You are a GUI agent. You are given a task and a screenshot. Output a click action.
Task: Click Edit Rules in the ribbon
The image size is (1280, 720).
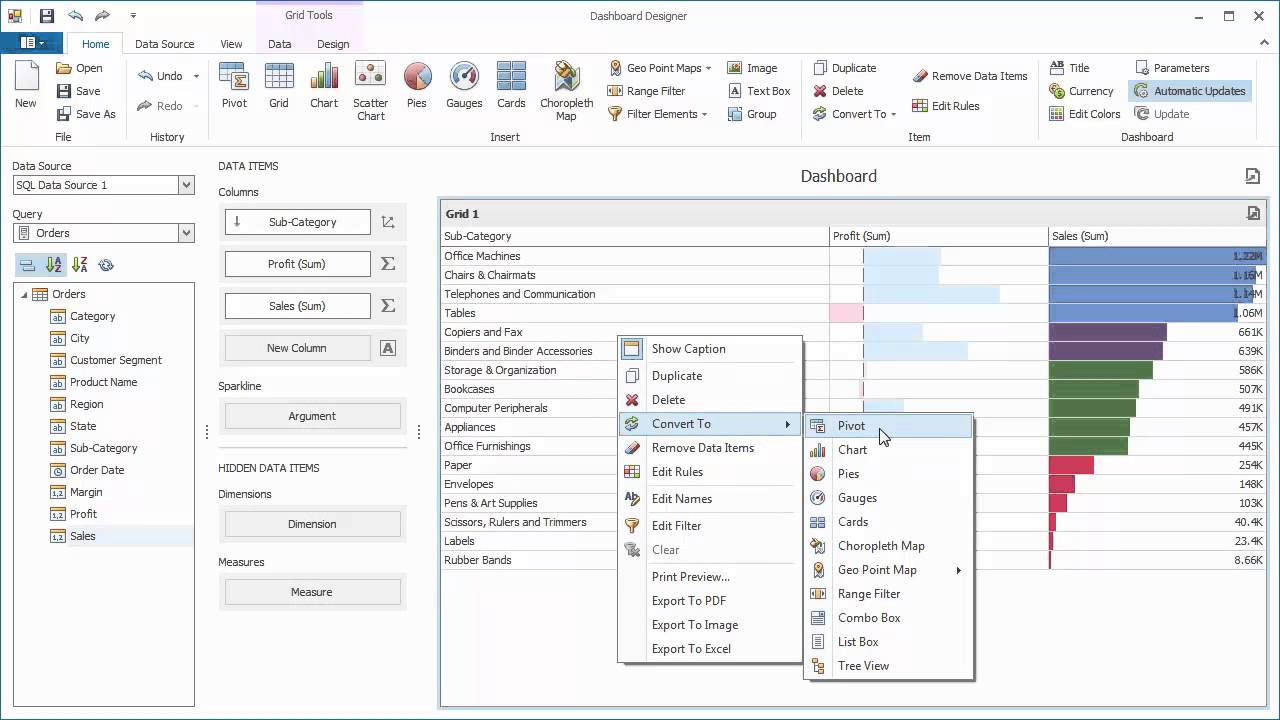pos(945,106)
